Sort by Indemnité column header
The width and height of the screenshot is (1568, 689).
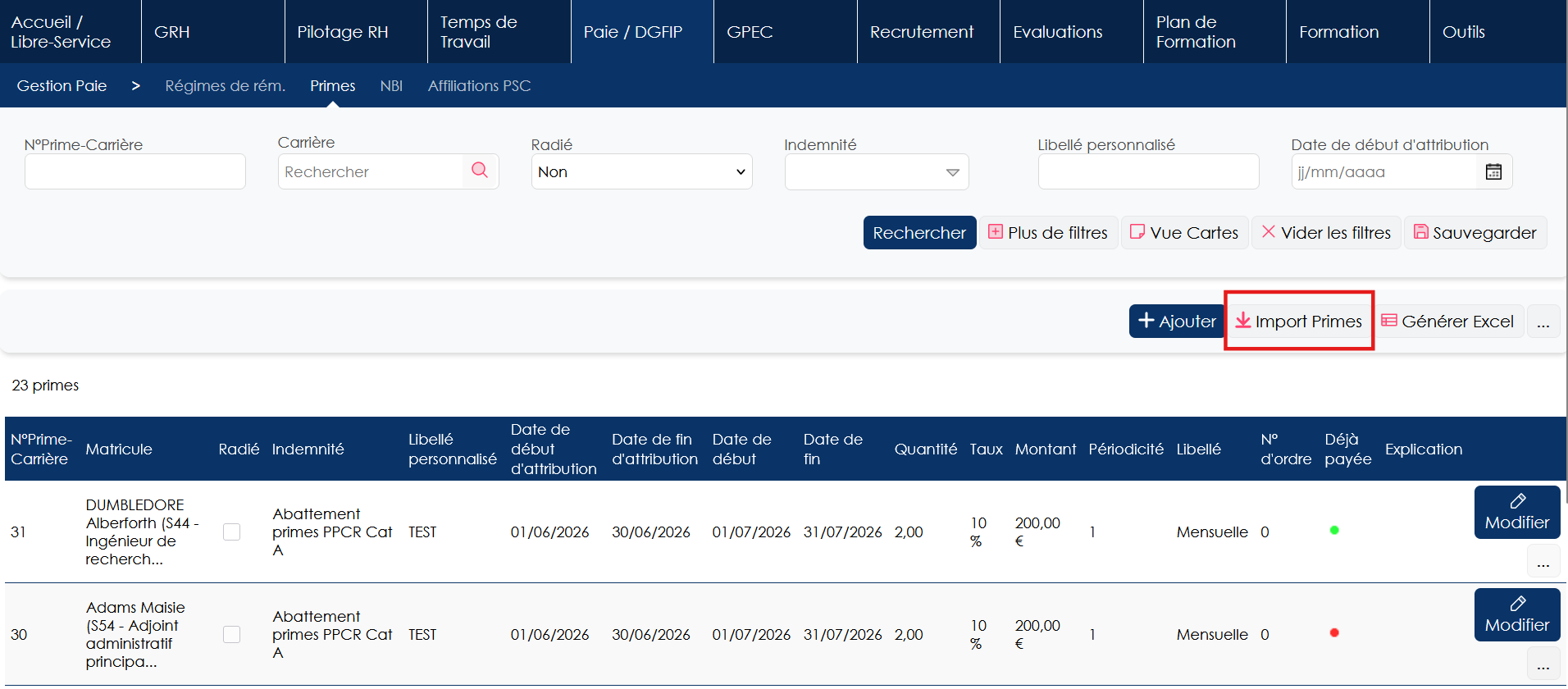[x=308, y=449]
